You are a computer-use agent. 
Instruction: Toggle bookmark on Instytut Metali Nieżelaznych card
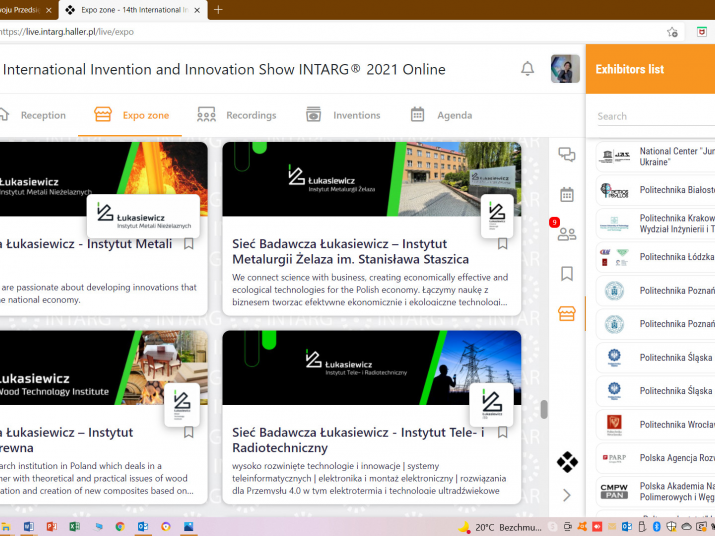[x=188, y=243]
